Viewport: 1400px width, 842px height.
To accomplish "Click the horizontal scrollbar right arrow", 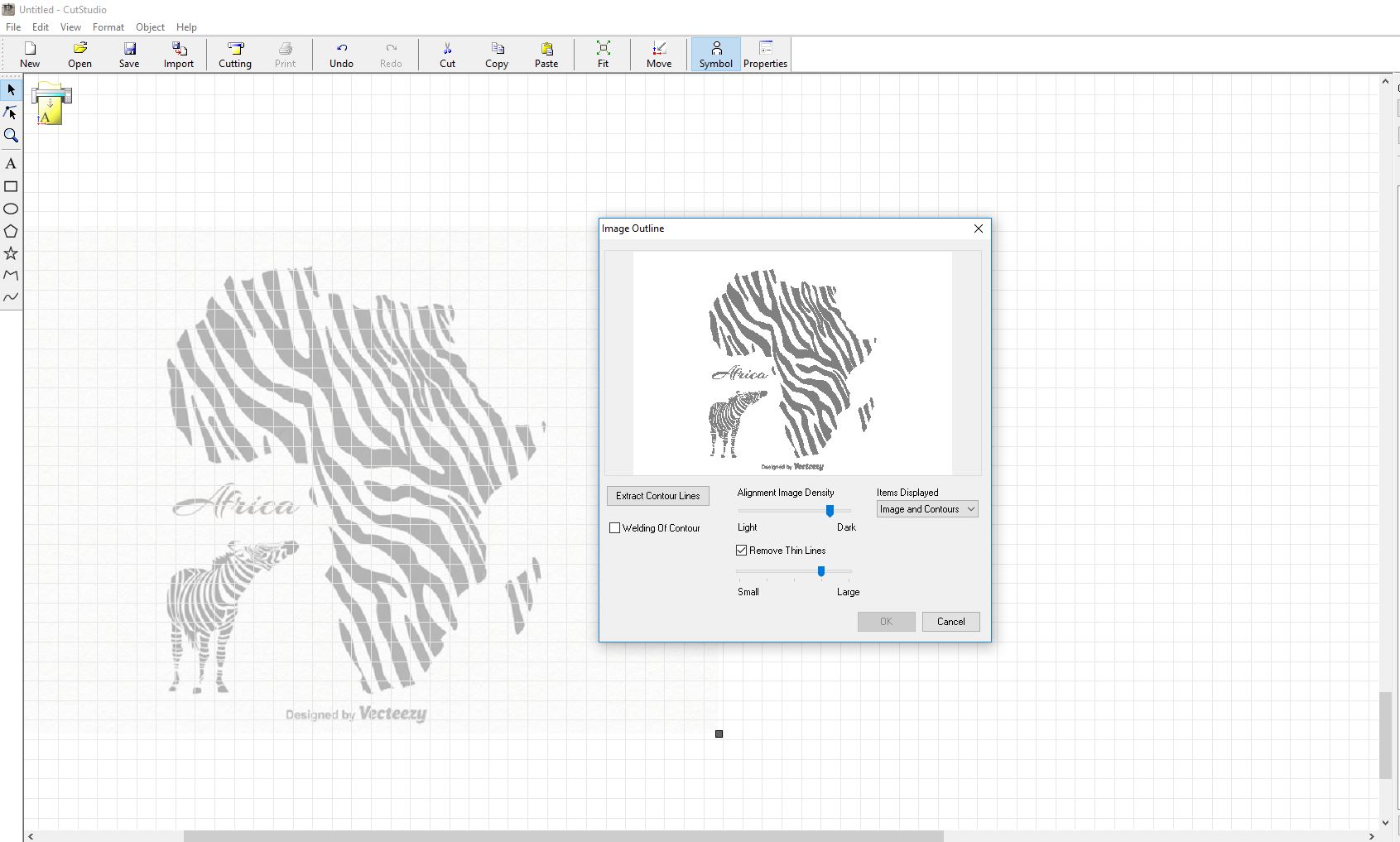I will (x=1372, y=836).
